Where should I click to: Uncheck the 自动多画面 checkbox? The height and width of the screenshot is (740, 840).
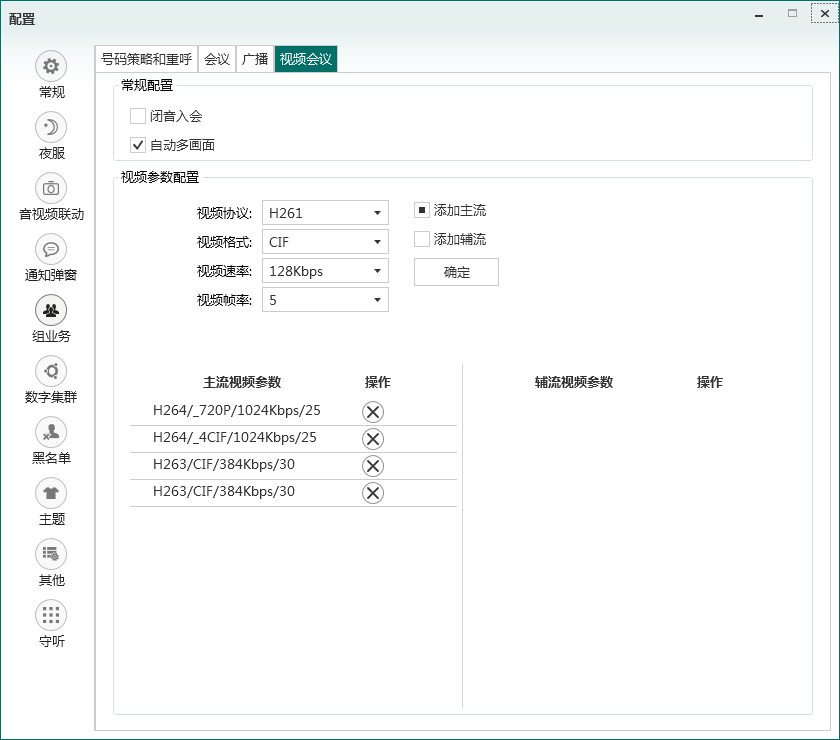tap(138, 146)
